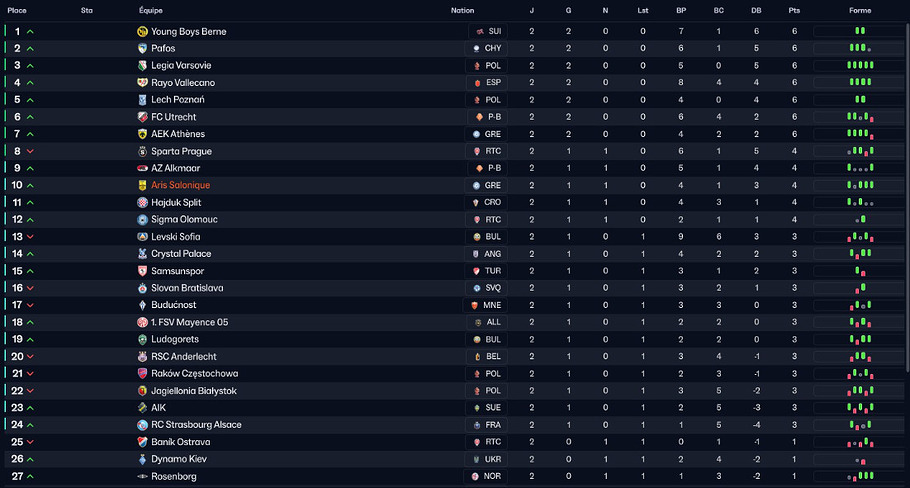This screenshot has width=910, height=488.
Task: Click the Pafos club crest icon
Action: 142,49
